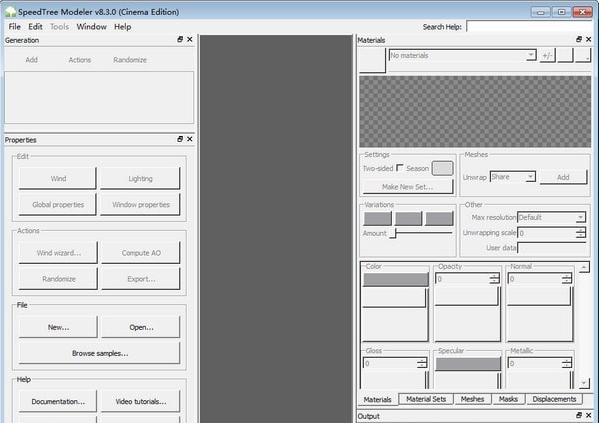Click the Specular color swatch

[x=468, y=364]
